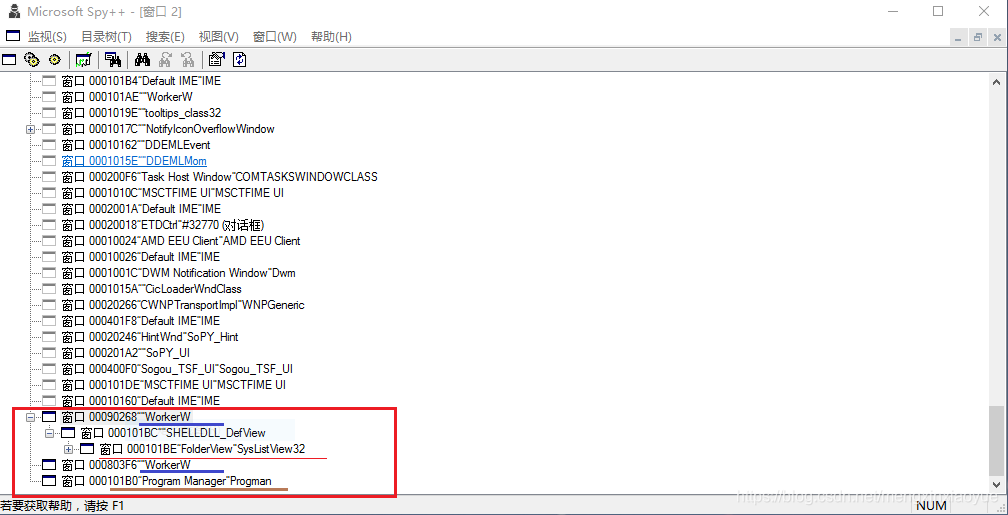
Task: Open the 搜索(E) menu
Action: pos(165,37)
